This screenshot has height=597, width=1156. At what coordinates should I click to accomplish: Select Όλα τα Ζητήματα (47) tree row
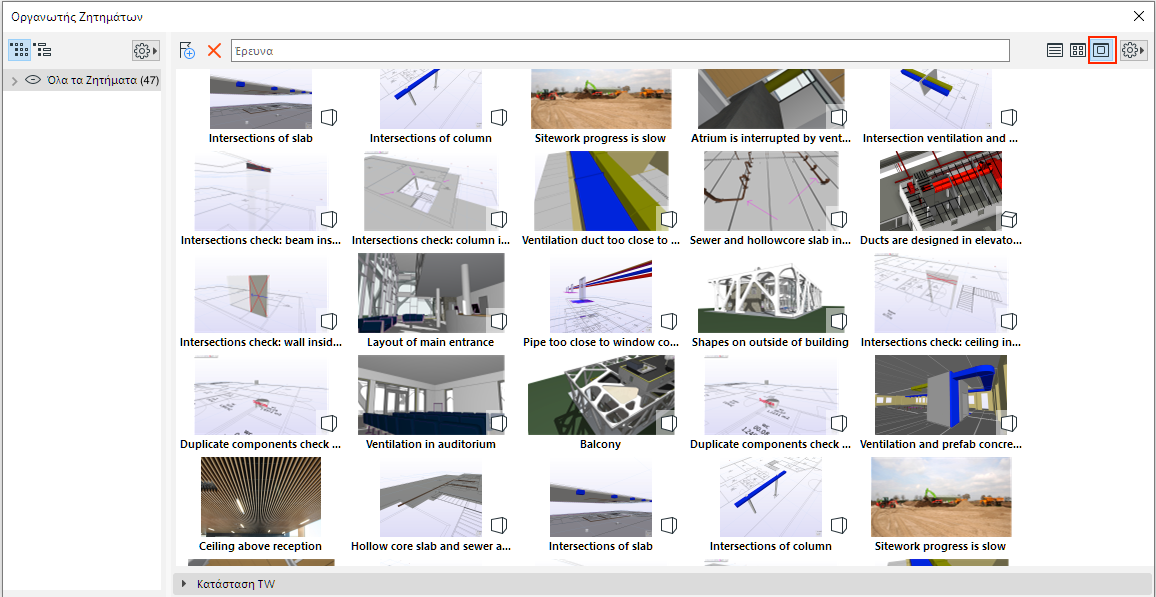click(x=82, y=80)
